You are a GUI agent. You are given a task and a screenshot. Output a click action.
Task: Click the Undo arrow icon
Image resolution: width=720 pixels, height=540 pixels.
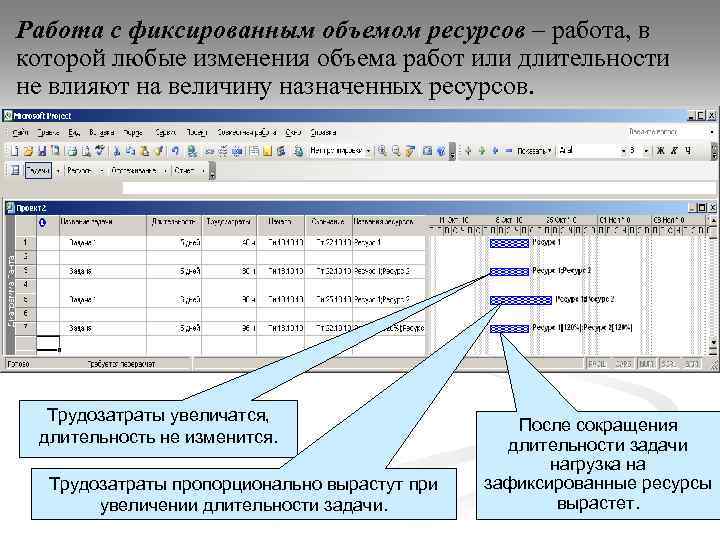175,151
